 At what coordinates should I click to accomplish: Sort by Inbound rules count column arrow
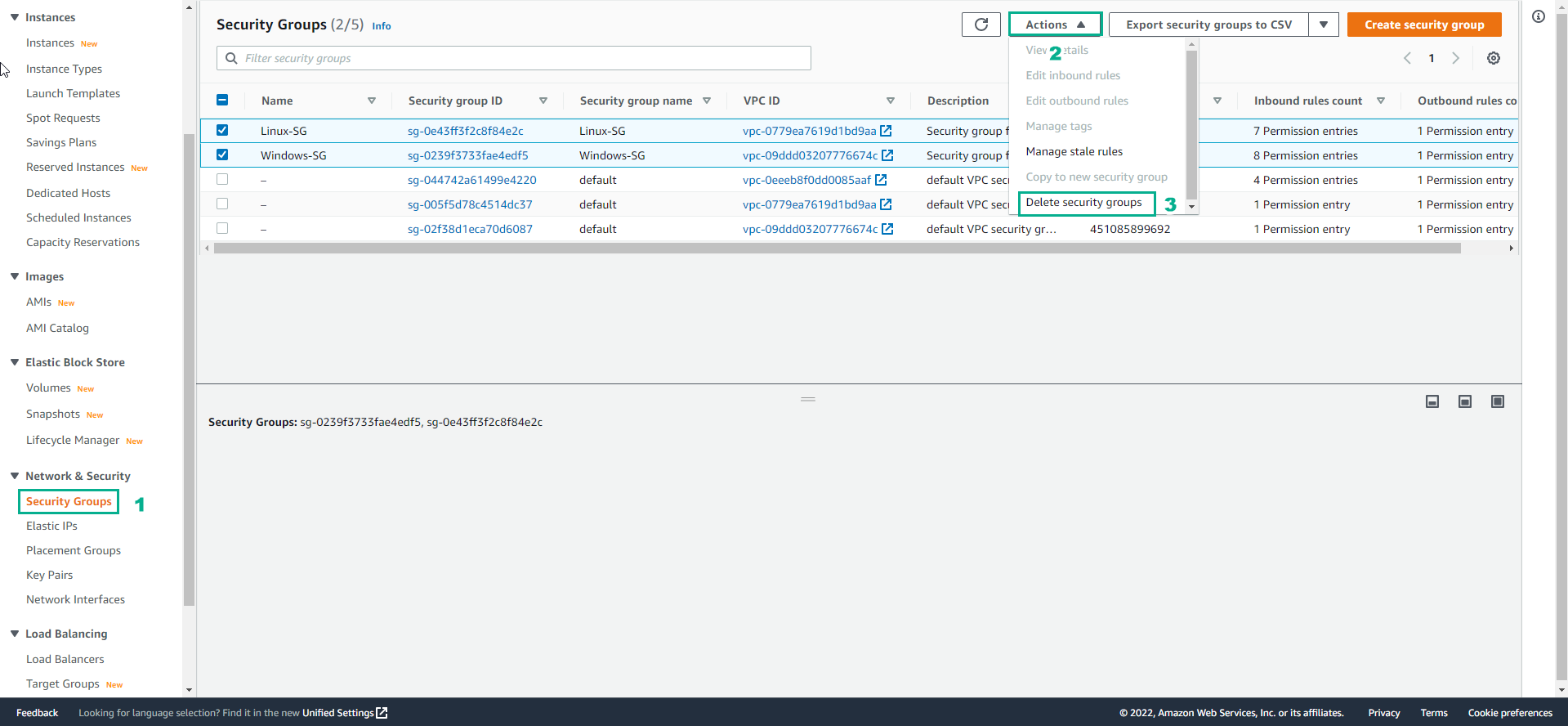[x=1381, y=101]
